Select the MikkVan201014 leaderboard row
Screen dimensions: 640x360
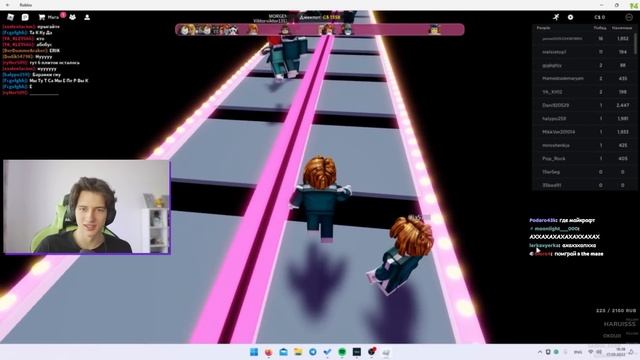584,132
